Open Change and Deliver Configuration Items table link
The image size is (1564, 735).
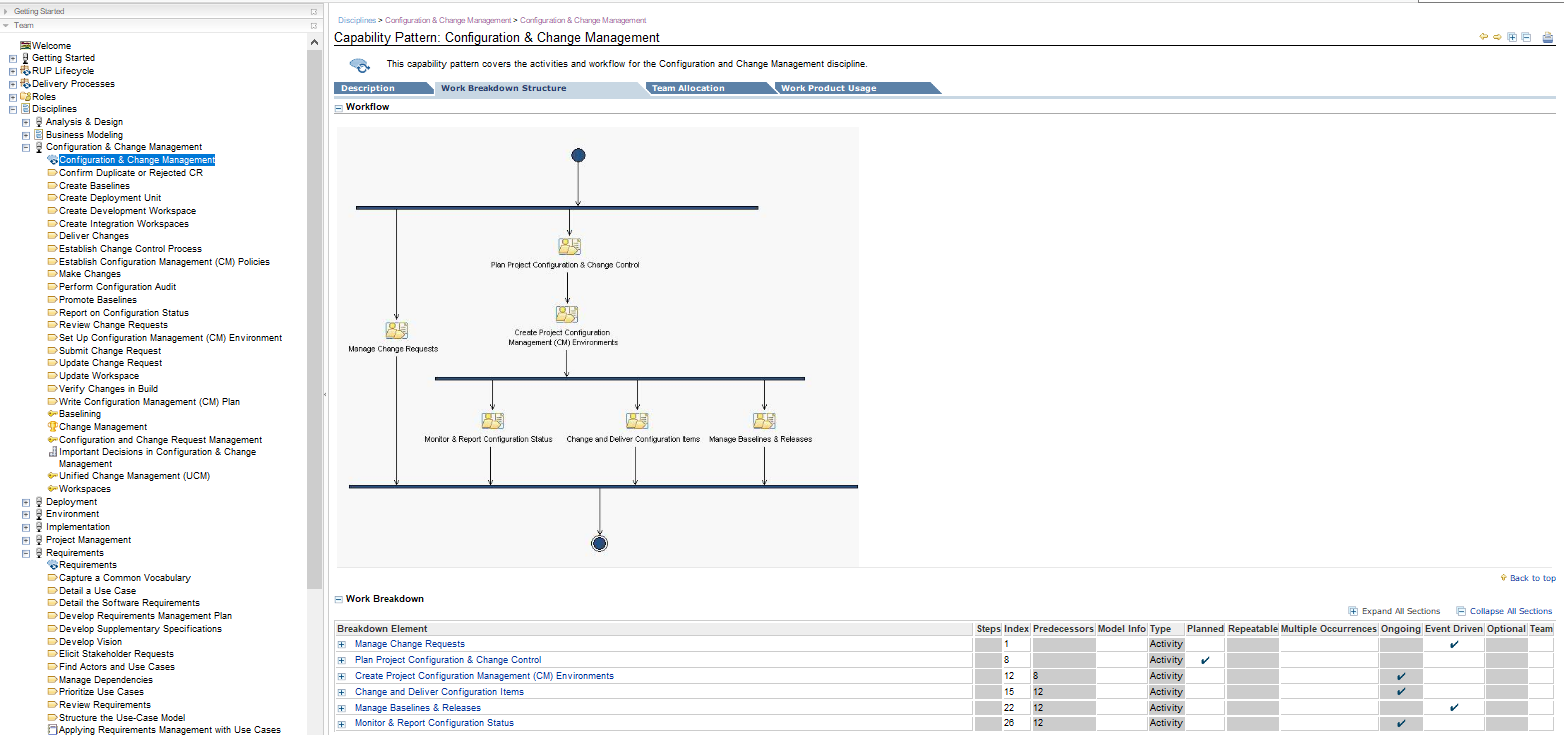439,692
